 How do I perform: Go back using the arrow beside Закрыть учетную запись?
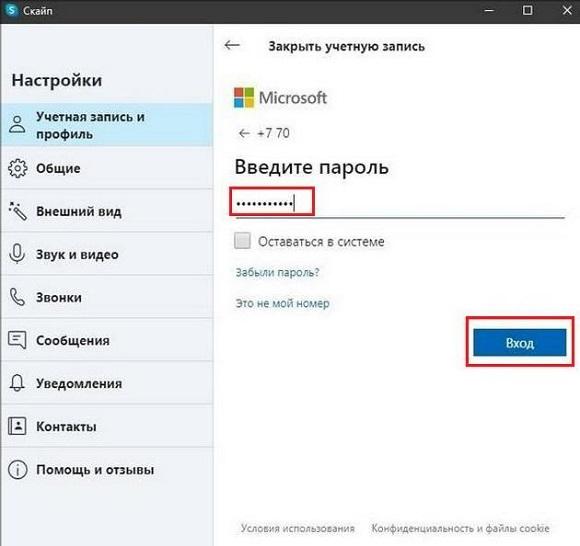[232, 46]
